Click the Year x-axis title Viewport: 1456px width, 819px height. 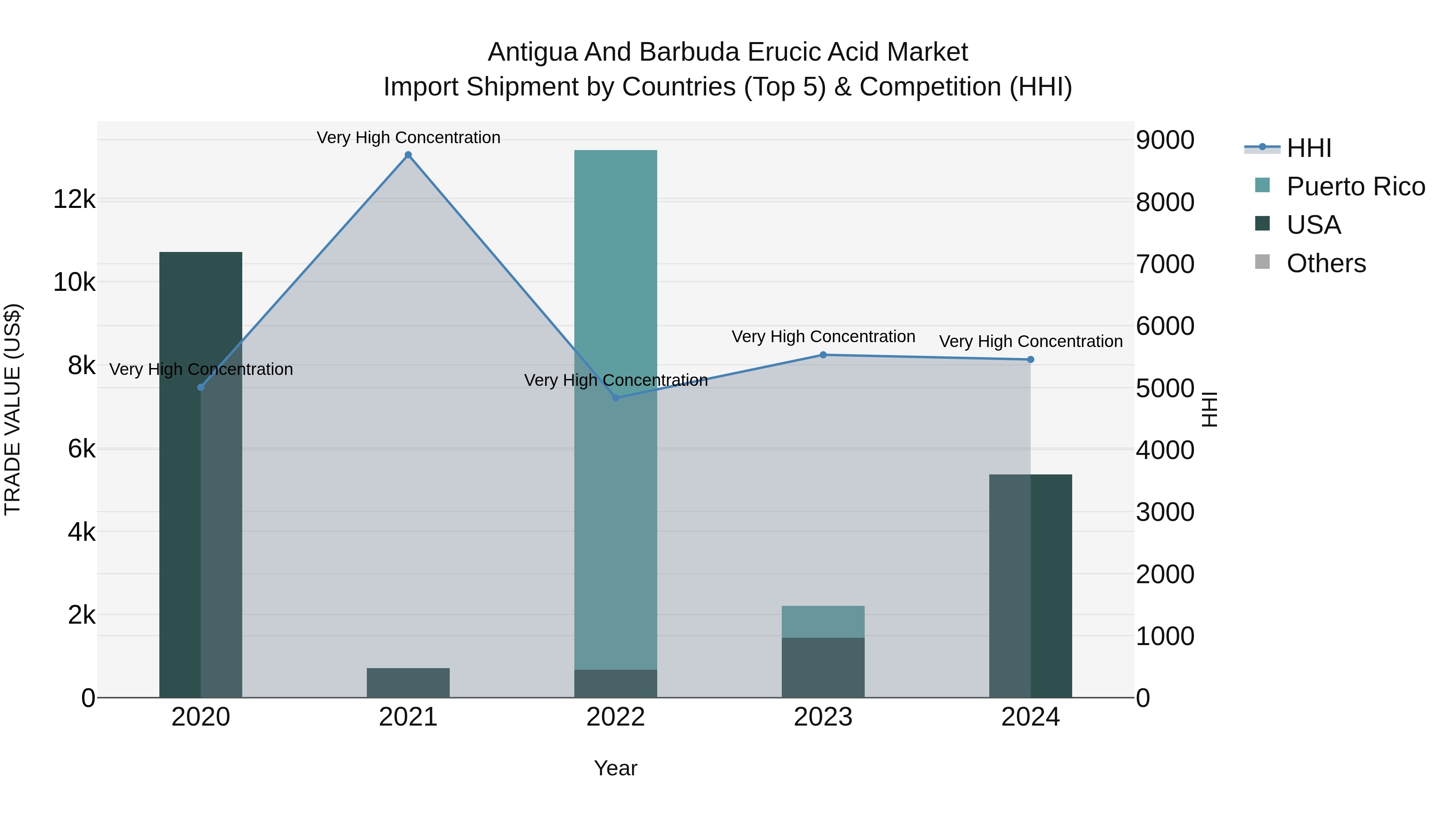tap(616, 768)
